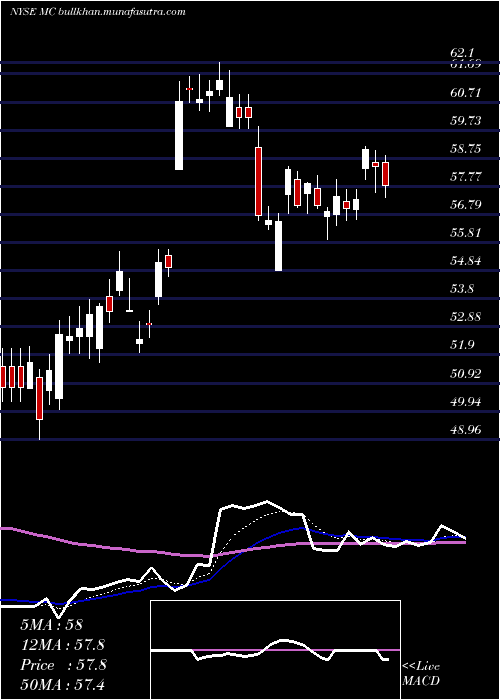Click the <<Live MACD label
500x700 pixels.
click(x=421, y=674)
